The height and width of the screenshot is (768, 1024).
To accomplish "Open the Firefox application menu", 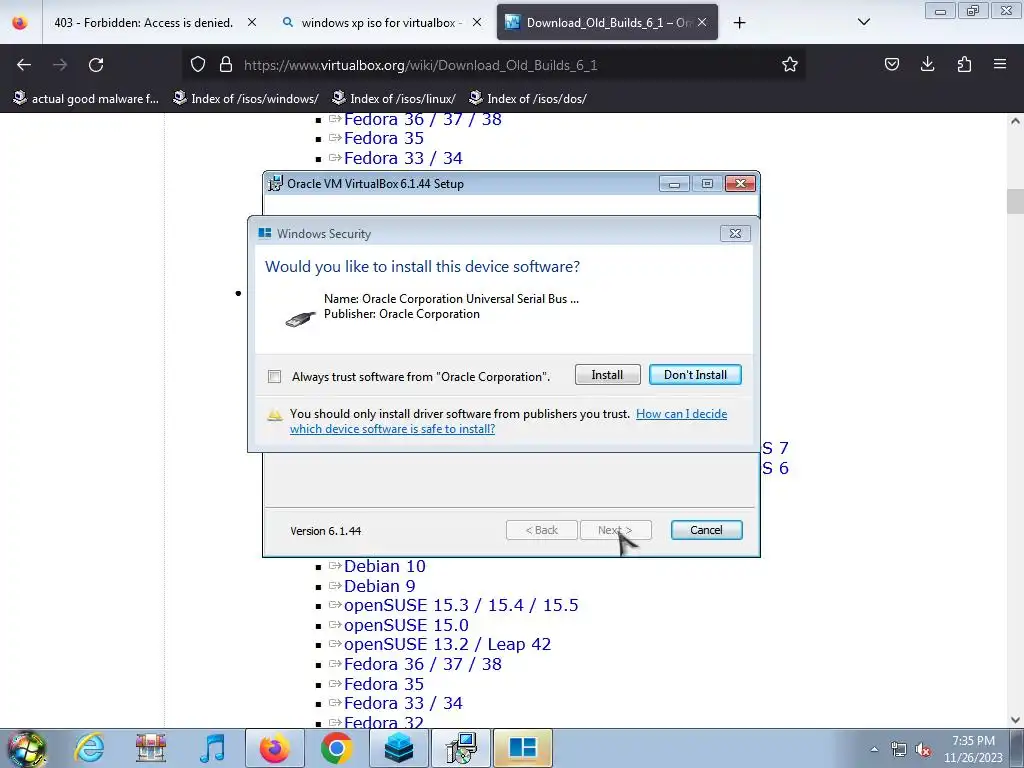I will coord(1000,64).
